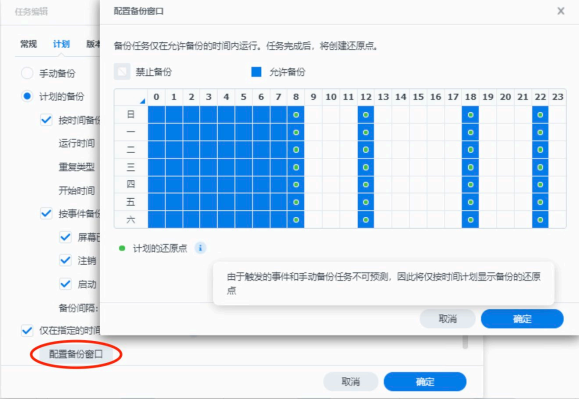581x399 pixels.
Task: Click the info icon beside 计划的还原点
Action: coord(200,248)
